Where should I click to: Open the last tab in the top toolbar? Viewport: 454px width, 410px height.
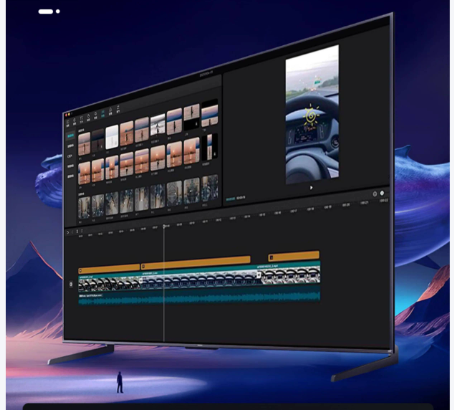[118, 109]
